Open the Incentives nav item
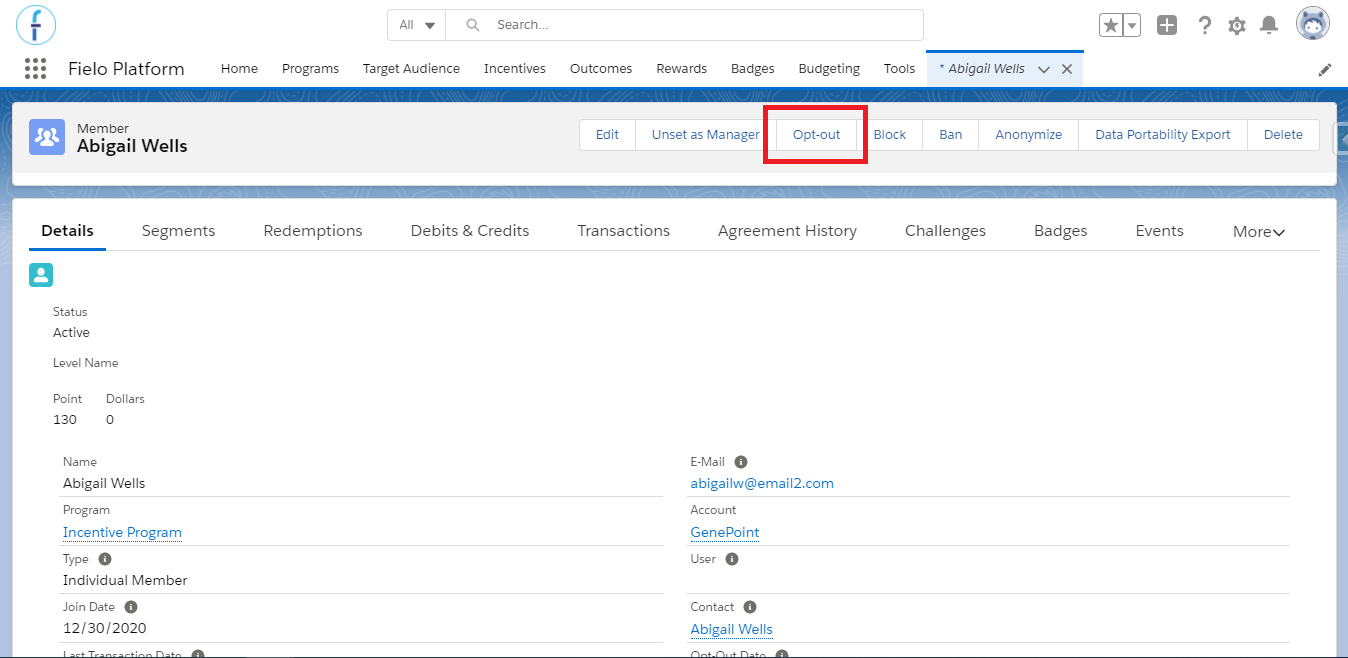Screen dimensions: 1348x658 515,69
